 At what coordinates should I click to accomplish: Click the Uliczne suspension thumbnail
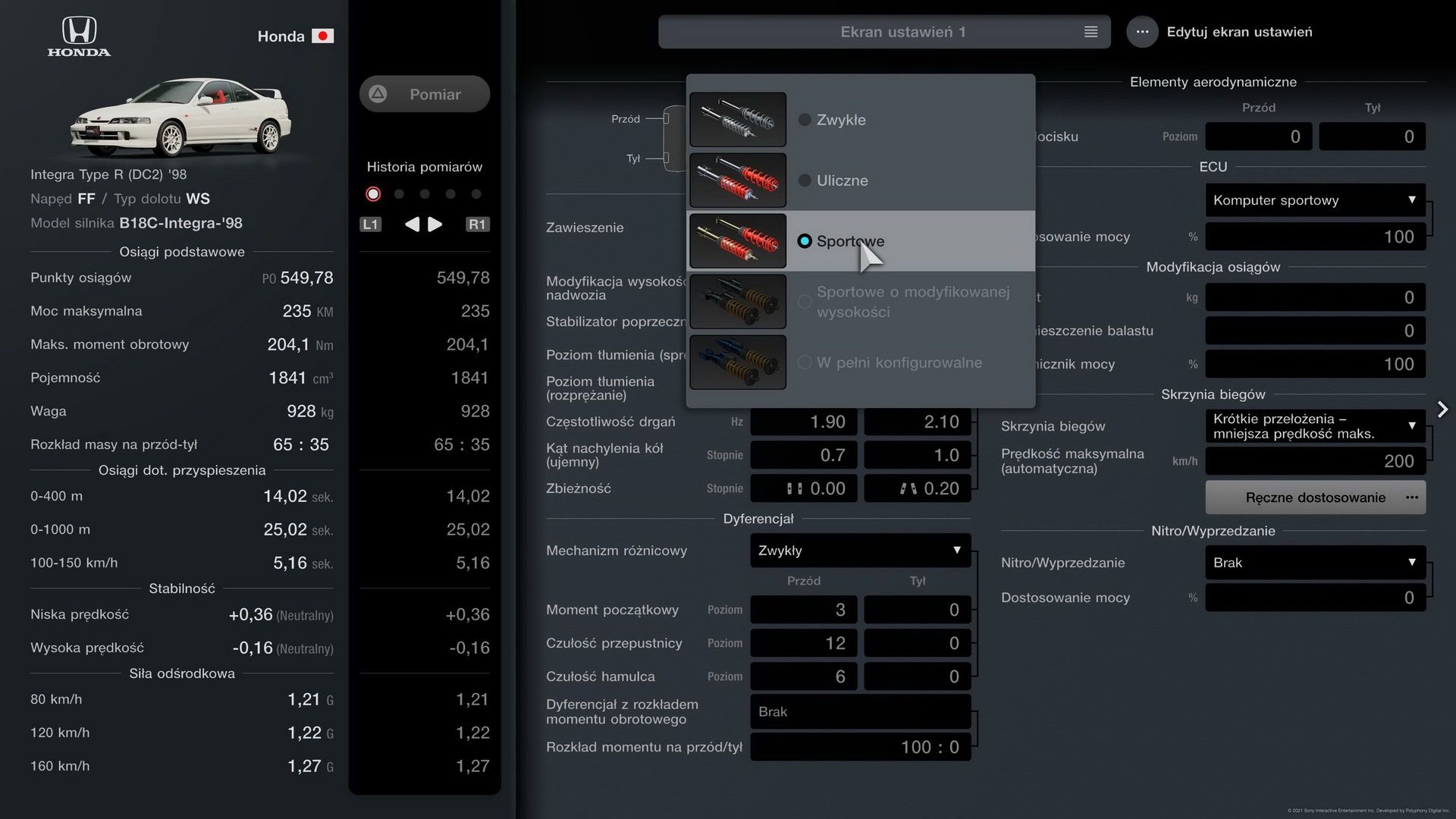point(738,180)
